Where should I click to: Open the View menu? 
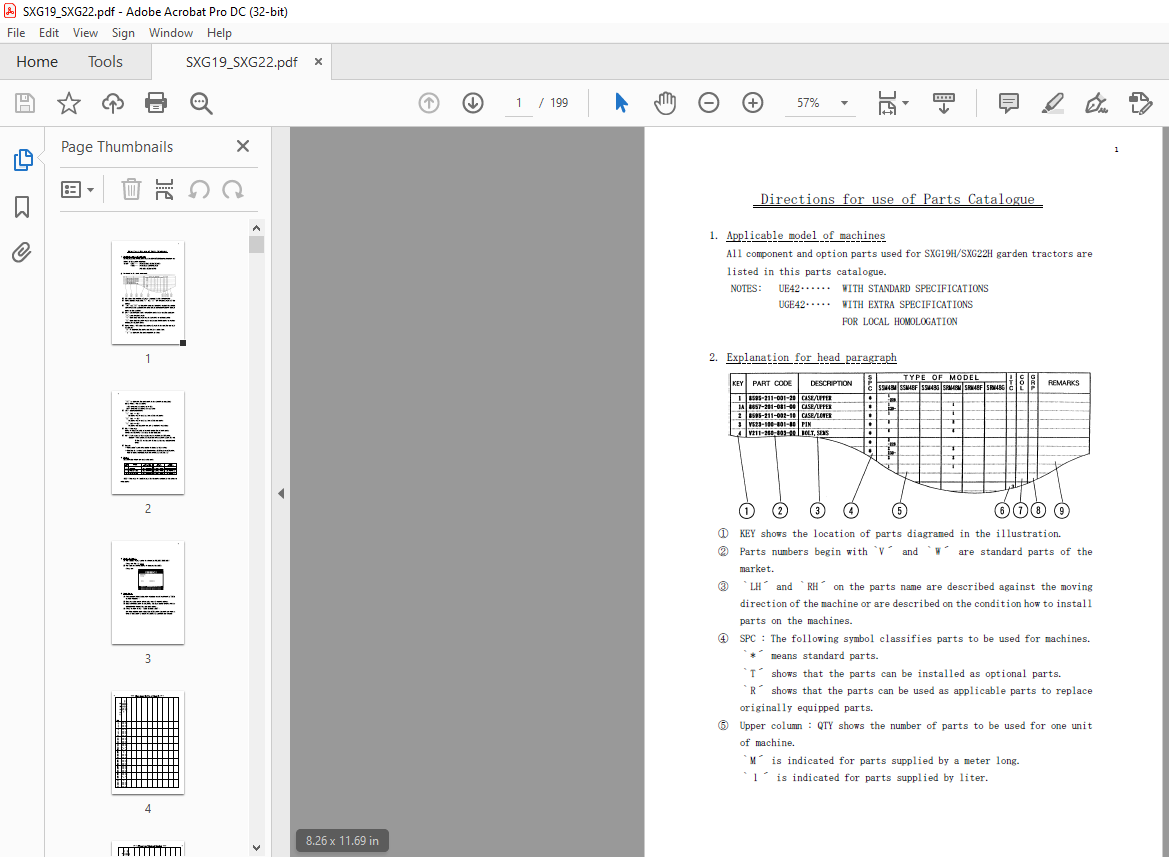85,33
